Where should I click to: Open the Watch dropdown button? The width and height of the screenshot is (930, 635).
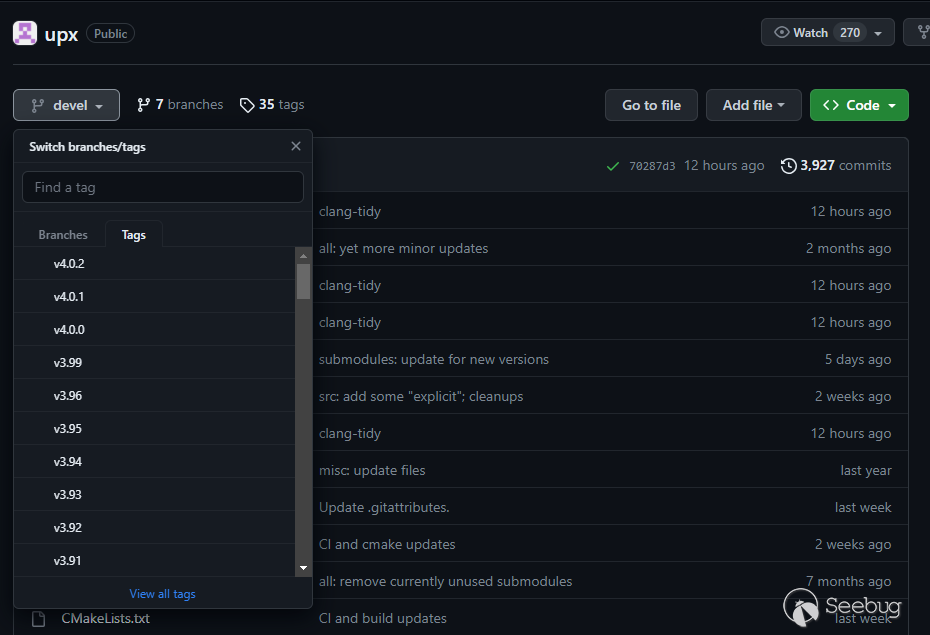click(x=827, y=33)
